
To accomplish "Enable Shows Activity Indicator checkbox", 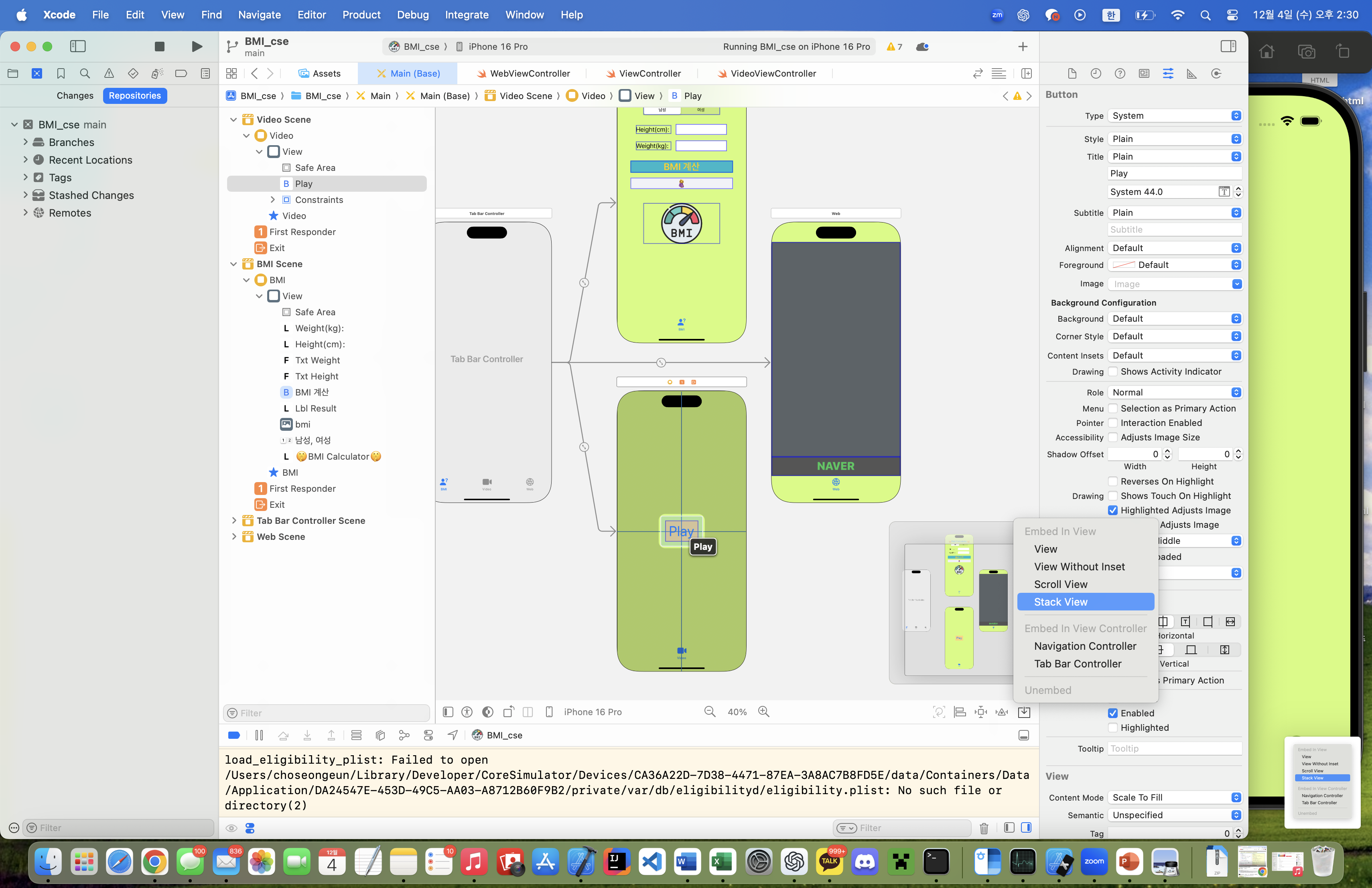I will coord(1112,372).
